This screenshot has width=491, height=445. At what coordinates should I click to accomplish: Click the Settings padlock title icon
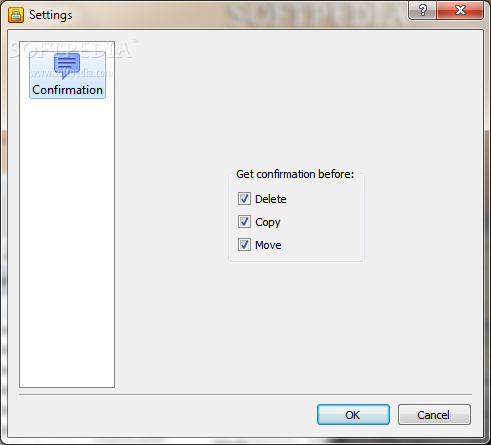pyautogui.click(x=16, y=15)
